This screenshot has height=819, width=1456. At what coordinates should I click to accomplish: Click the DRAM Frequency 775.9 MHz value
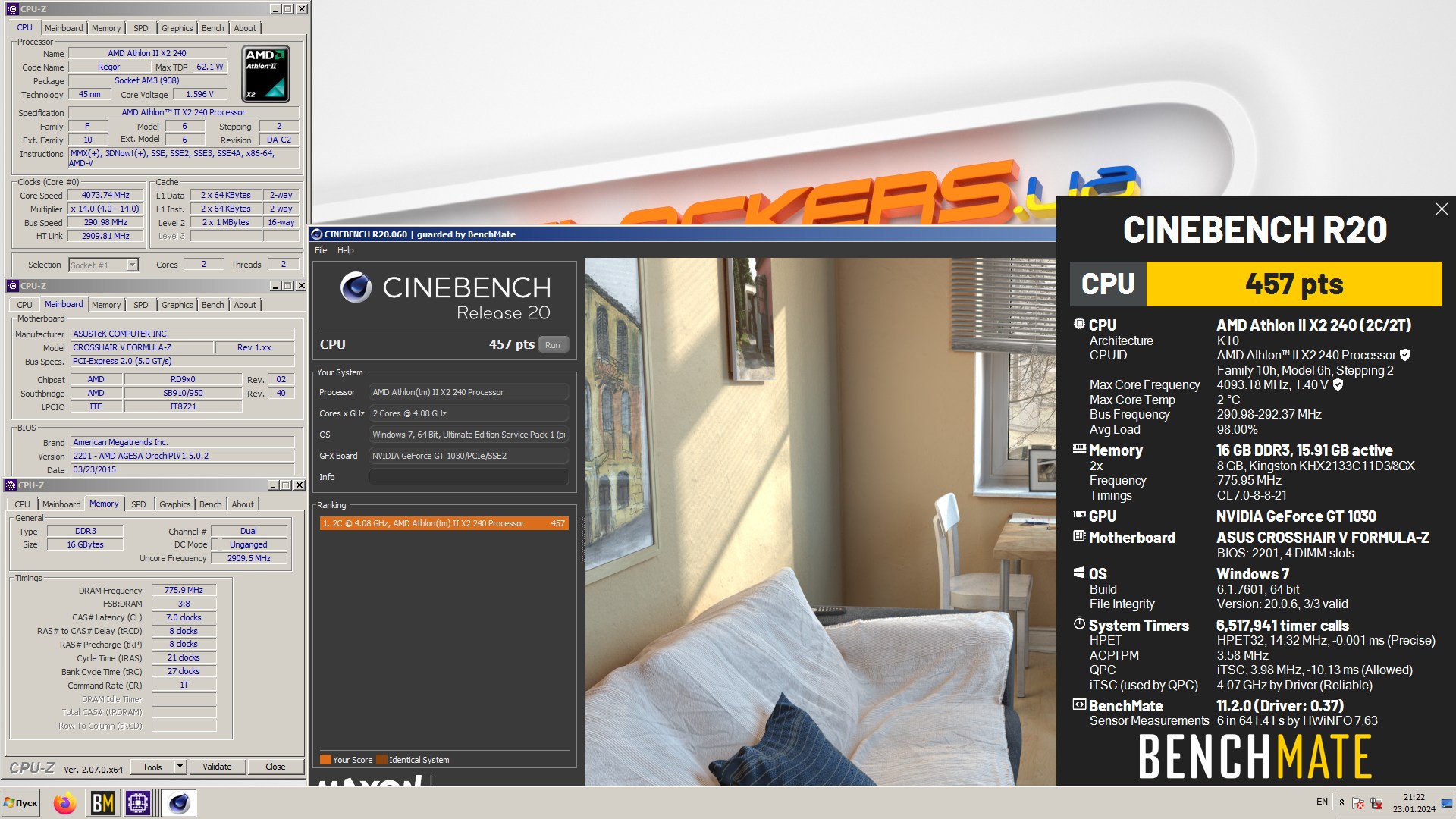point(184,590)
